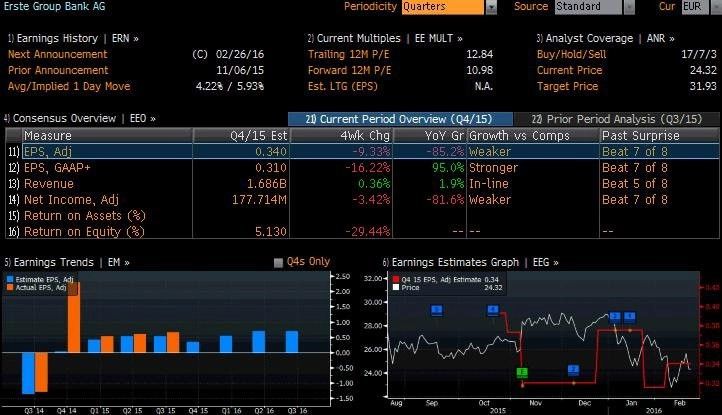This screenshot has width=722, height=415.
Task: Select the EPS, Adj row
Action: point(362,152)
